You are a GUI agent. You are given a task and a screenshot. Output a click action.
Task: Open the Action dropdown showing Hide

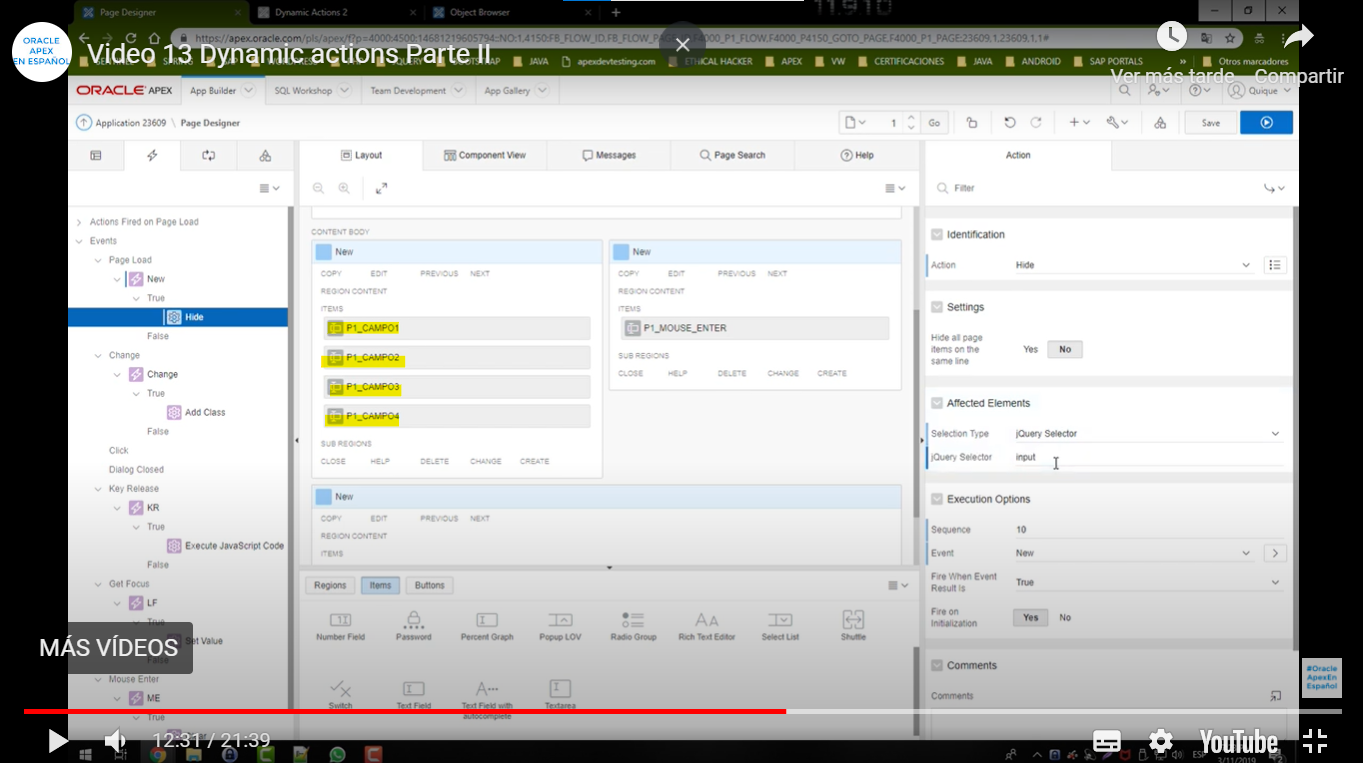click(1133, 265)
